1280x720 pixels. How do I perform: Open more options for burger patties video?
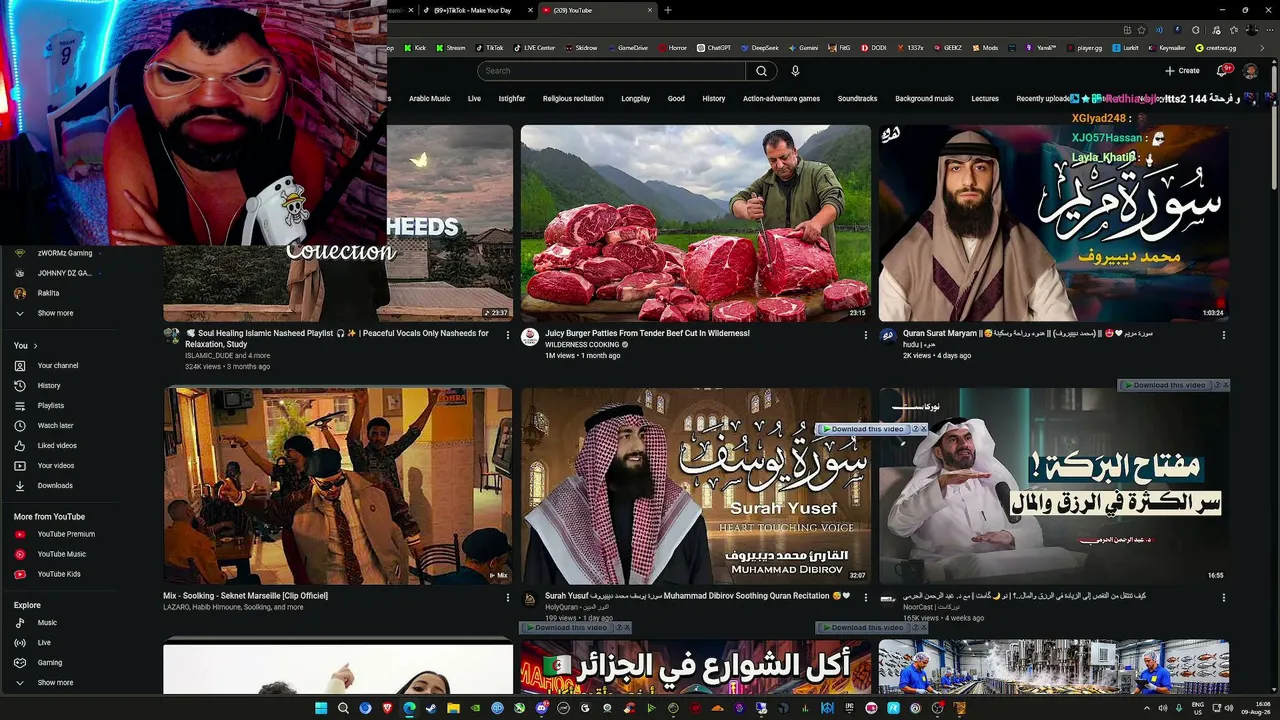point(866,335)
